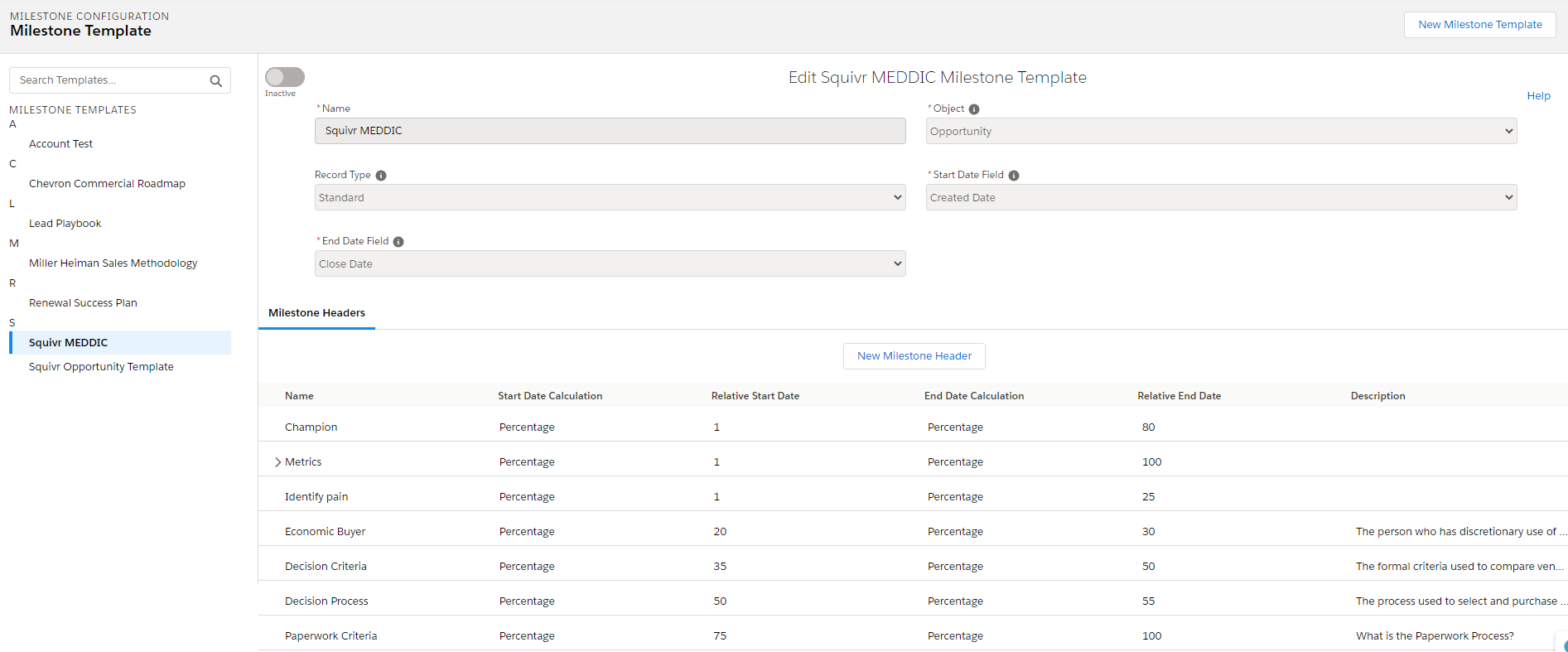The height and width of the screenshot is (652, 1568).
Task: Open the Help link
Action: pyautogui.click(x=1538, y=96)
